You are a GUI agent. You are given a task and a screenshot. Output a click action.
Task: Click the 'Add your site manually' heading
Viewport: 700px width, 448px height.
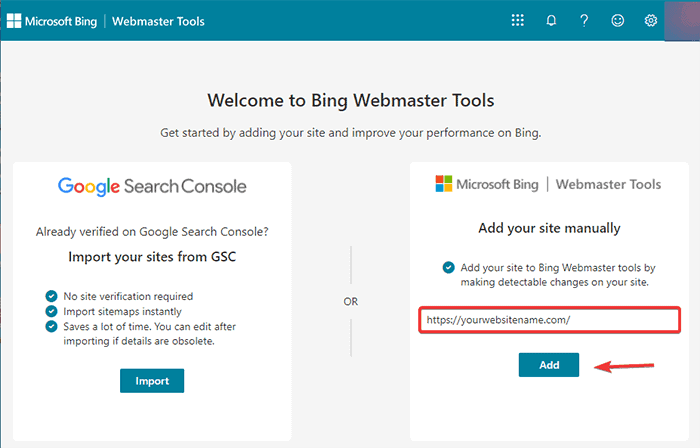pos(549,228)
